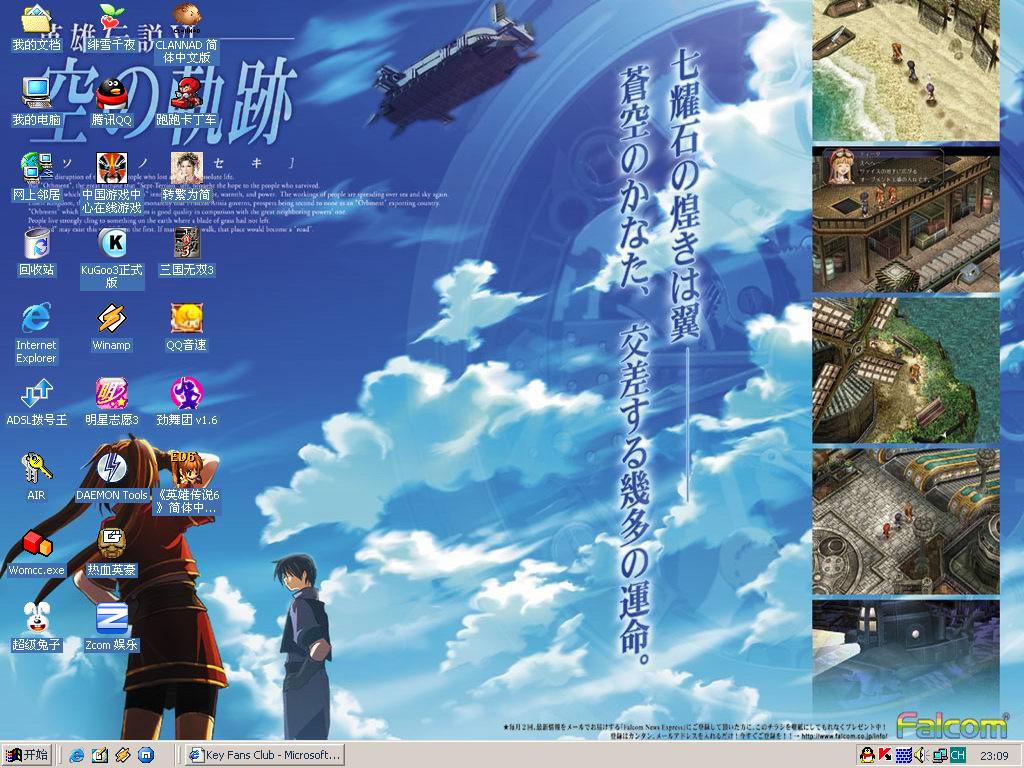The width and height of the screenshot is (1024, 768).
Task: Open 网上邻居 network icon
Action: (36, 168)
